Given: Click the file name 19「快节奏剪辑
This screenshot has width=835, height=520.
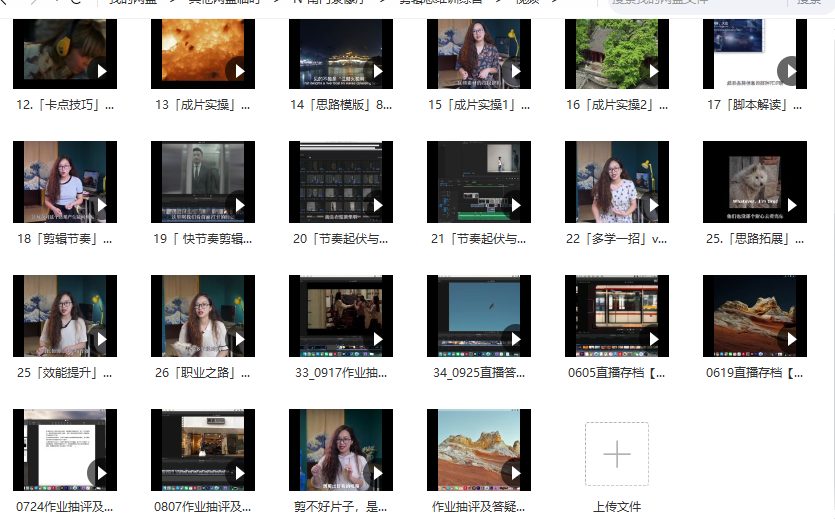Looking at the screenshot, I should (203, 239).
